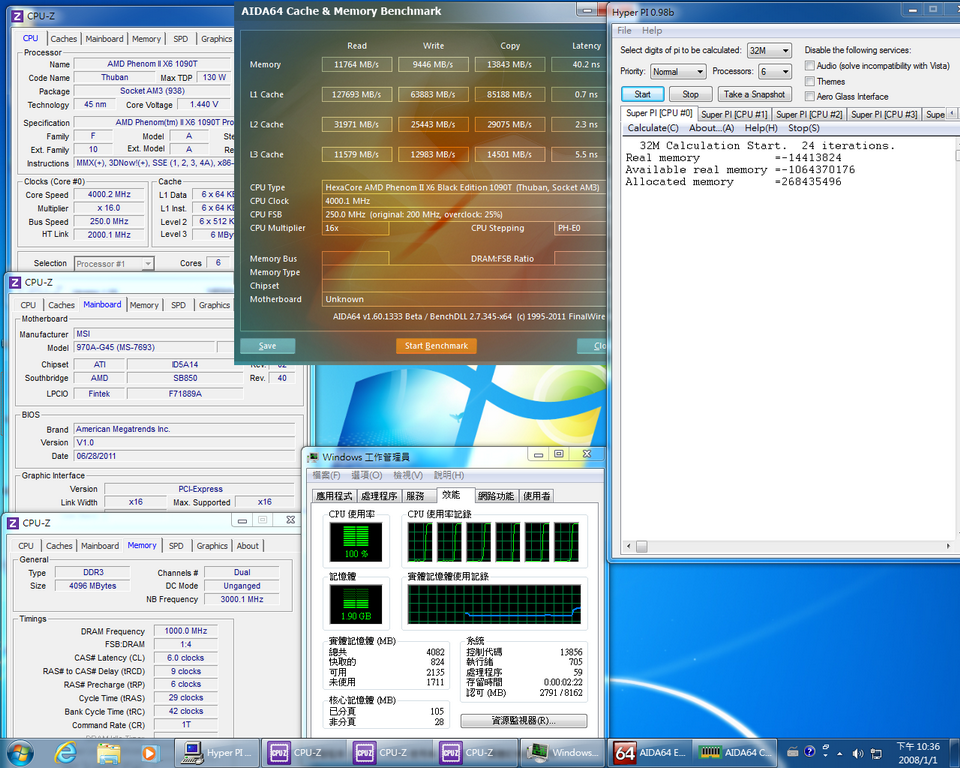This screenshot has width=960, height=768.
Task: Open Resource Monitor button in Task Manager
Action: pyautogui.click(x=523, y=721)
